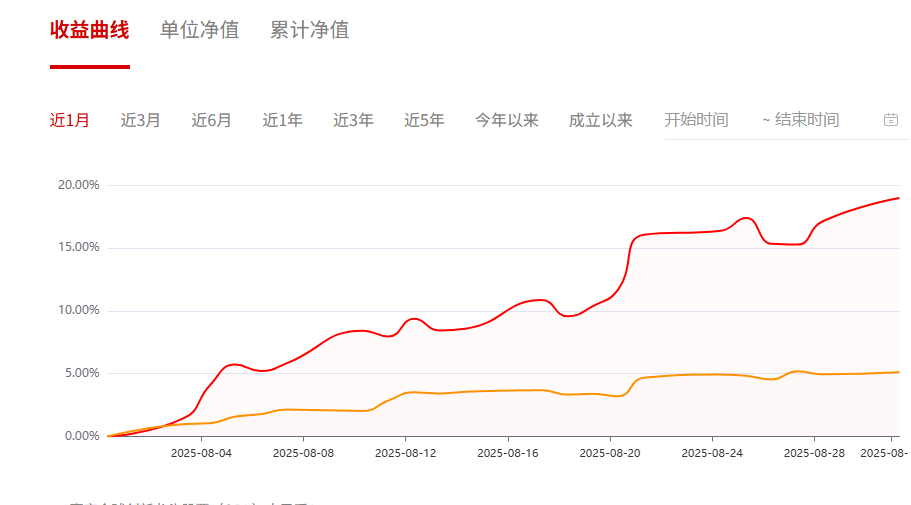
Task: Click the 20.00% y-axis label
Action: [79, 185]
